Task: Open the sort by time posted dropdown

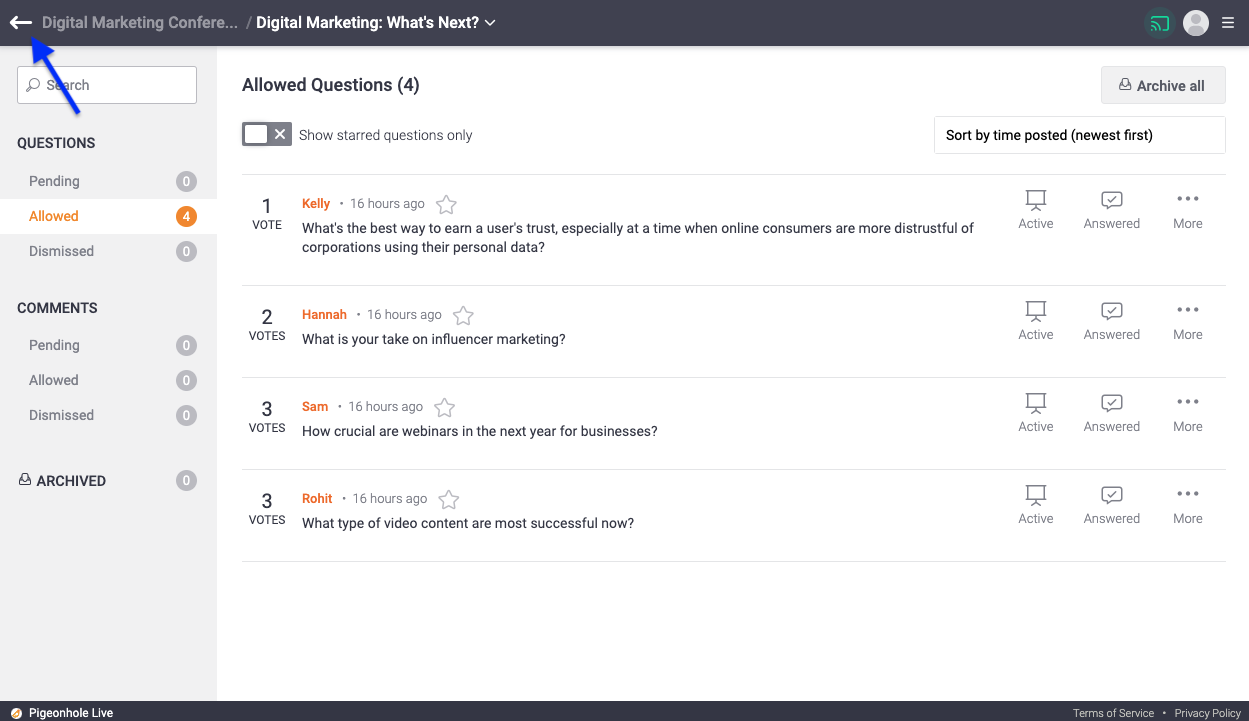Action: [1079, 135]
